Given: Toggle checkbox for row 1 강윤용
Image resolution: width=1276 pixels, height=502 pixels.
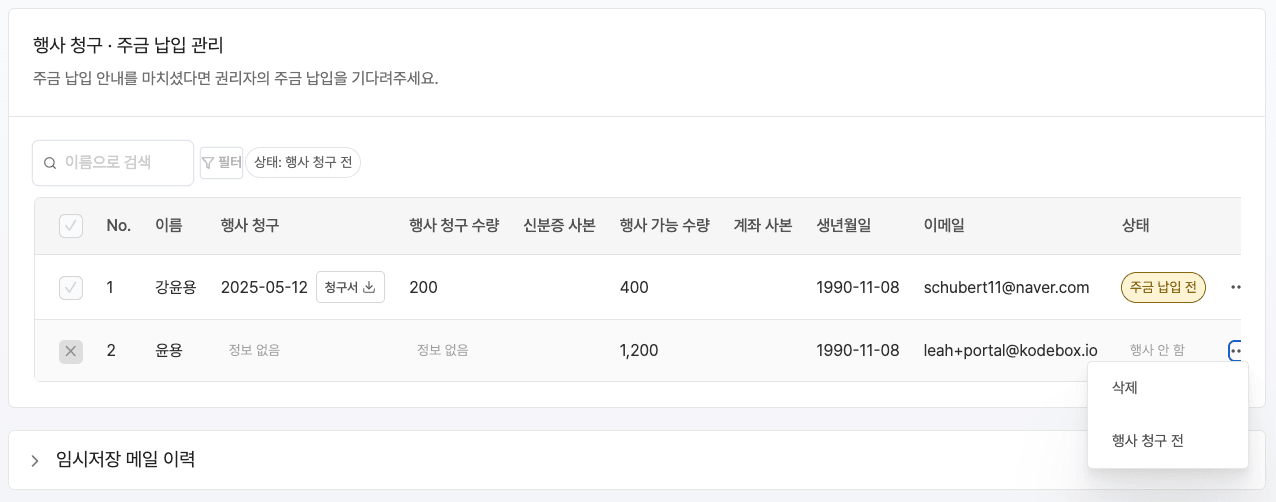Looking at the screenshot, I should pos(71,288).
